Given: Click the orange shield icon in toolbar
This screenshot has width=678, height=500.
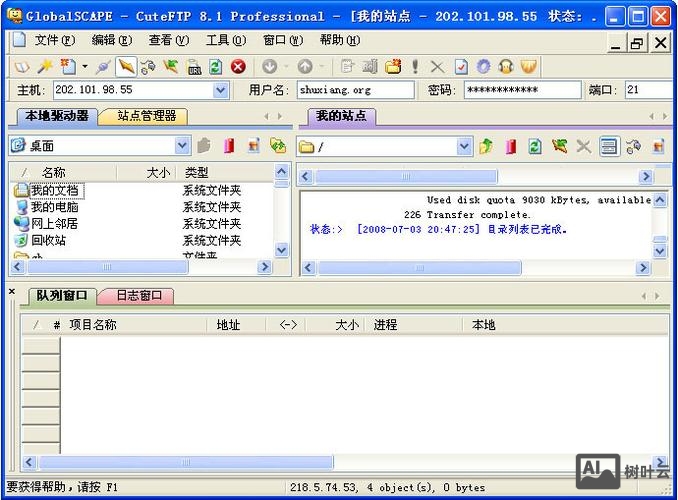Looking at the screenshot, I should pyautogui.click(x=528, y=67).
